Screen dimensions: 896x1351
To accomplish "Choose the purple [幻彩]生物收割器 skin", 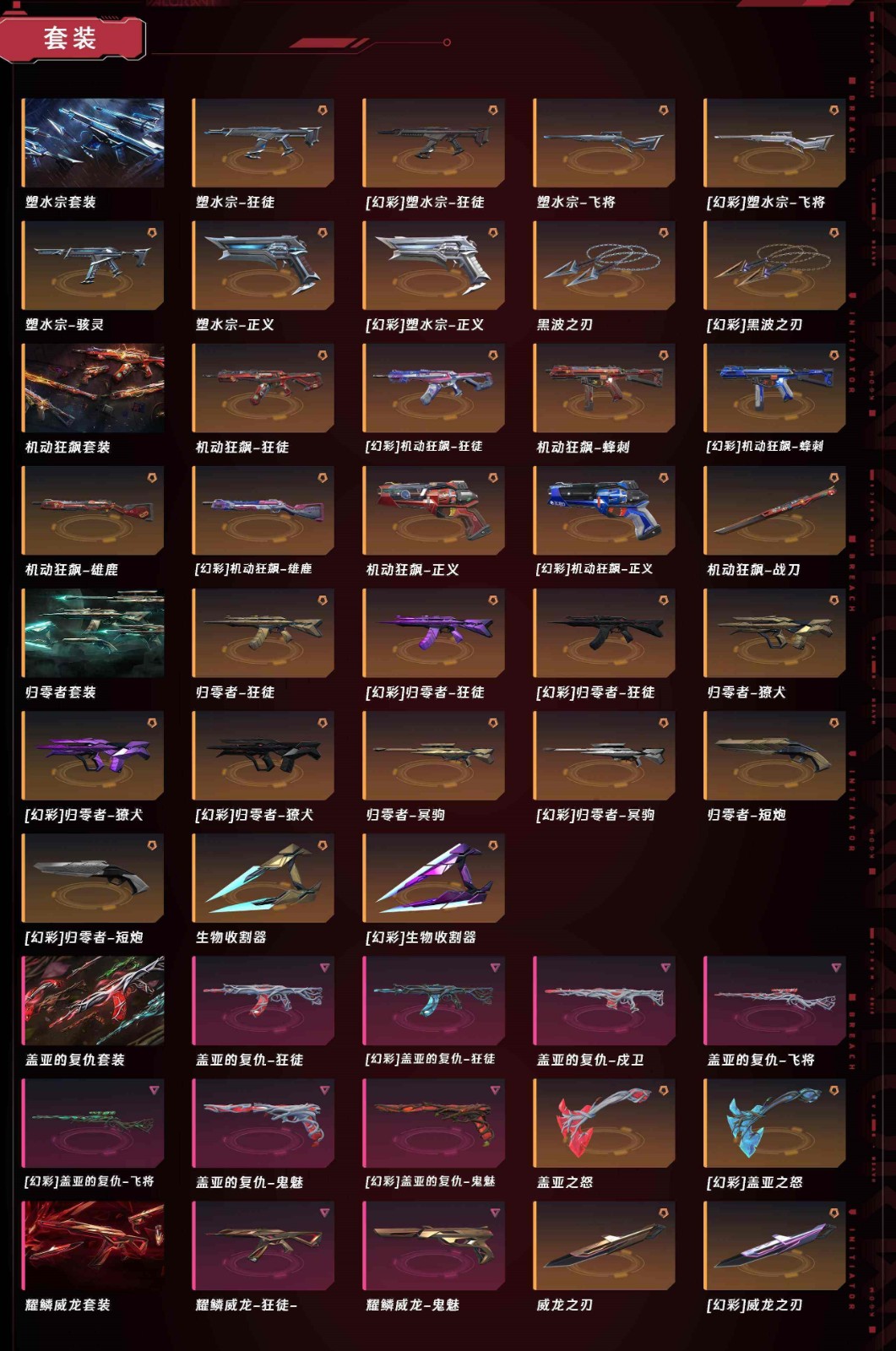I will [x=434, y=877].
